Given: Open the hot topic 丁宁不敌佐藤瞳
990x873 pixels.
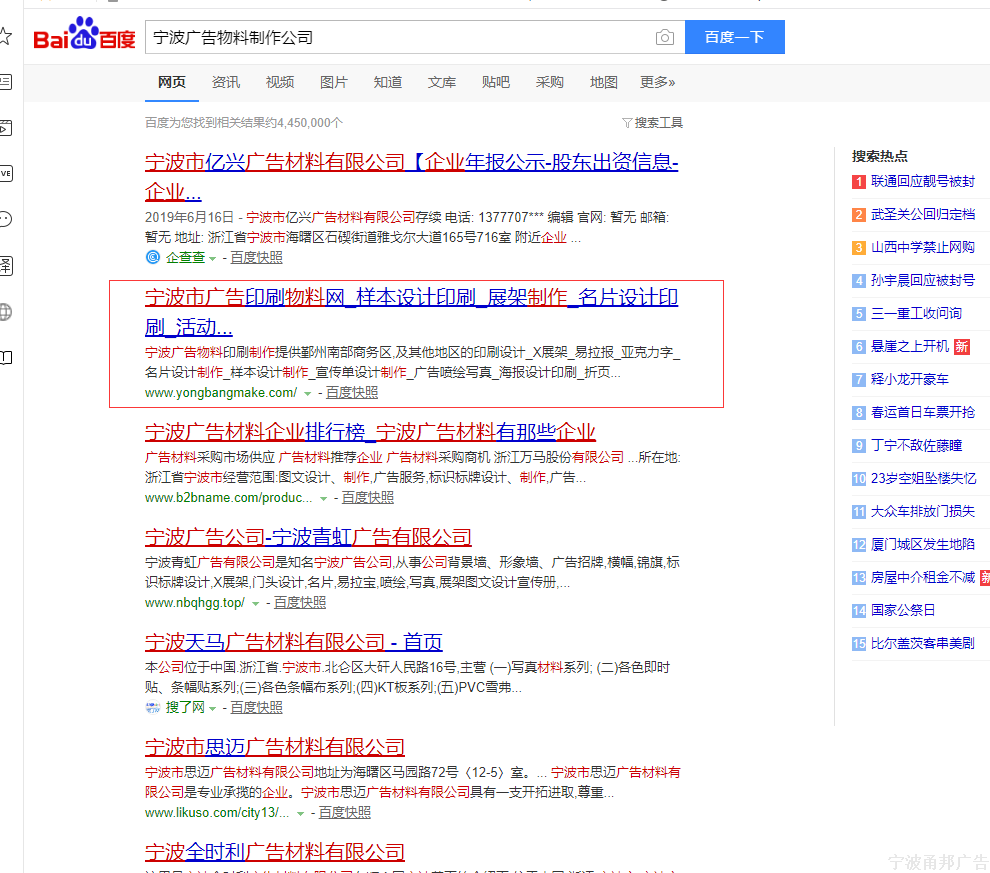Looking at the screenshot, I should [917, 446].
